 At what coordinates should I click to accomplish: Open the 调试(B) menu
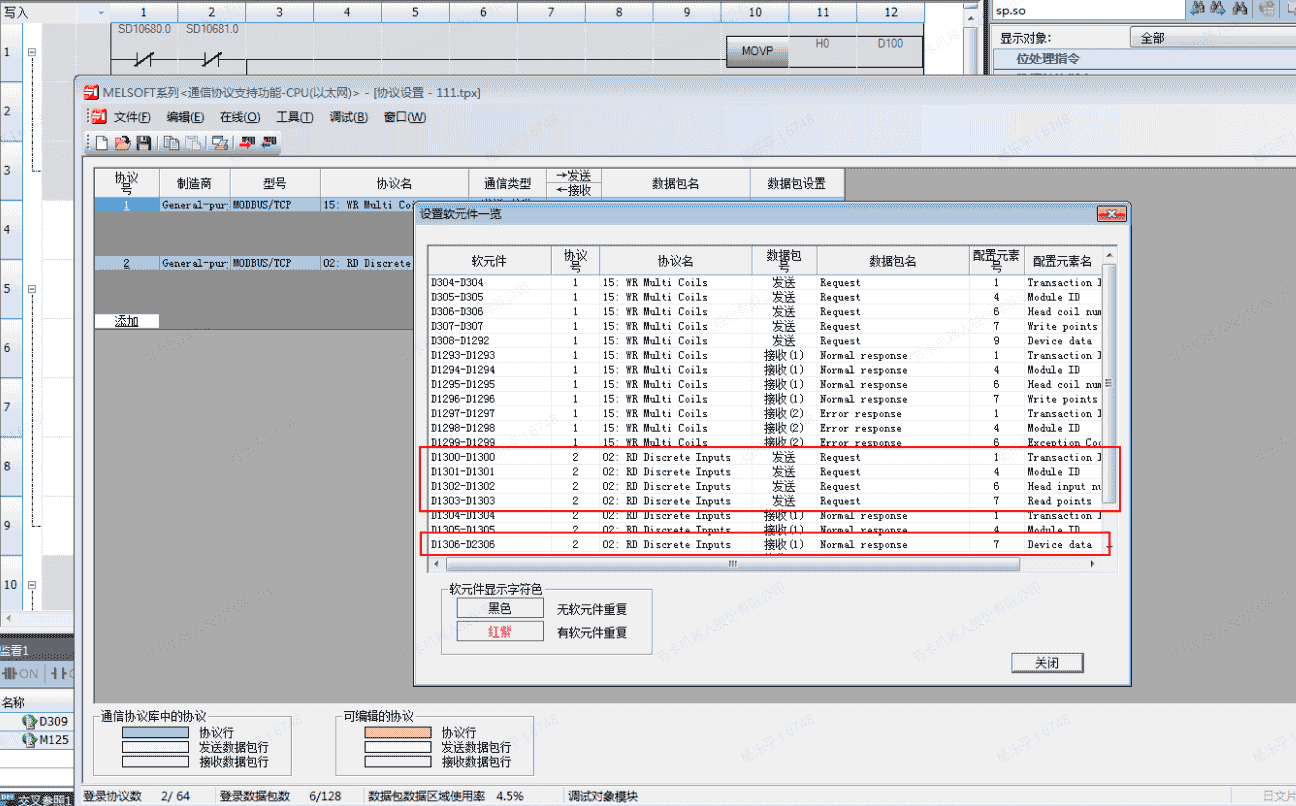348,117
